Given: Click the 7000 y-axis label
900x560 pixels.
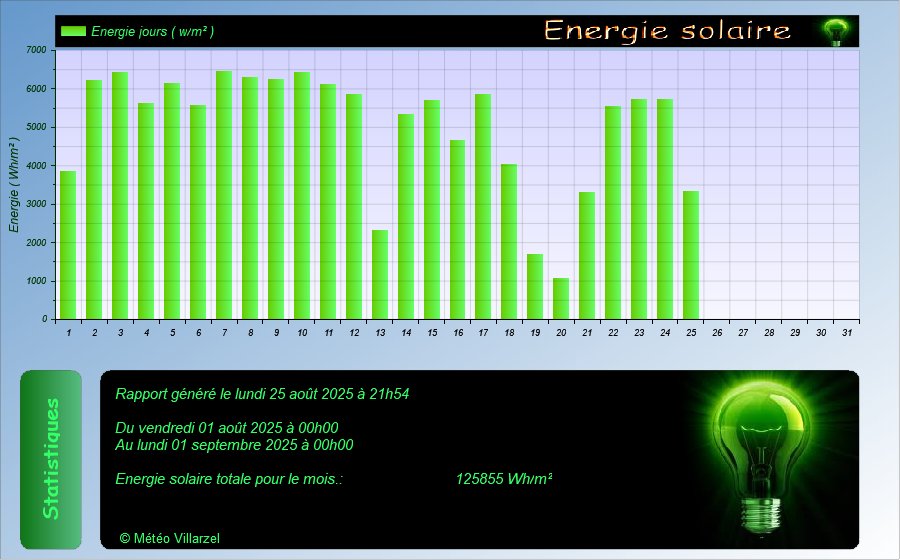Looking at the screenshot, I should coord(35,50).
